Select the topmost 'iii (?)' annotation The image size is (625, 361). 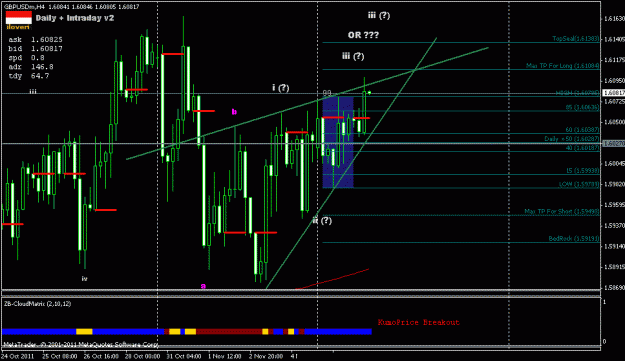point(379,16)
